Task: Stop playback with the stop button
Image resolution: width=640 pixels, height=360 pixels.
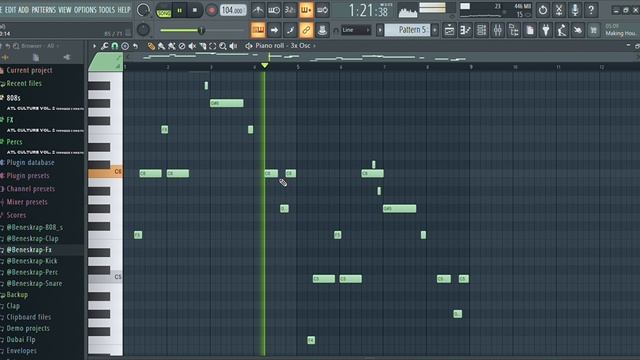Action: pos(195,10)
